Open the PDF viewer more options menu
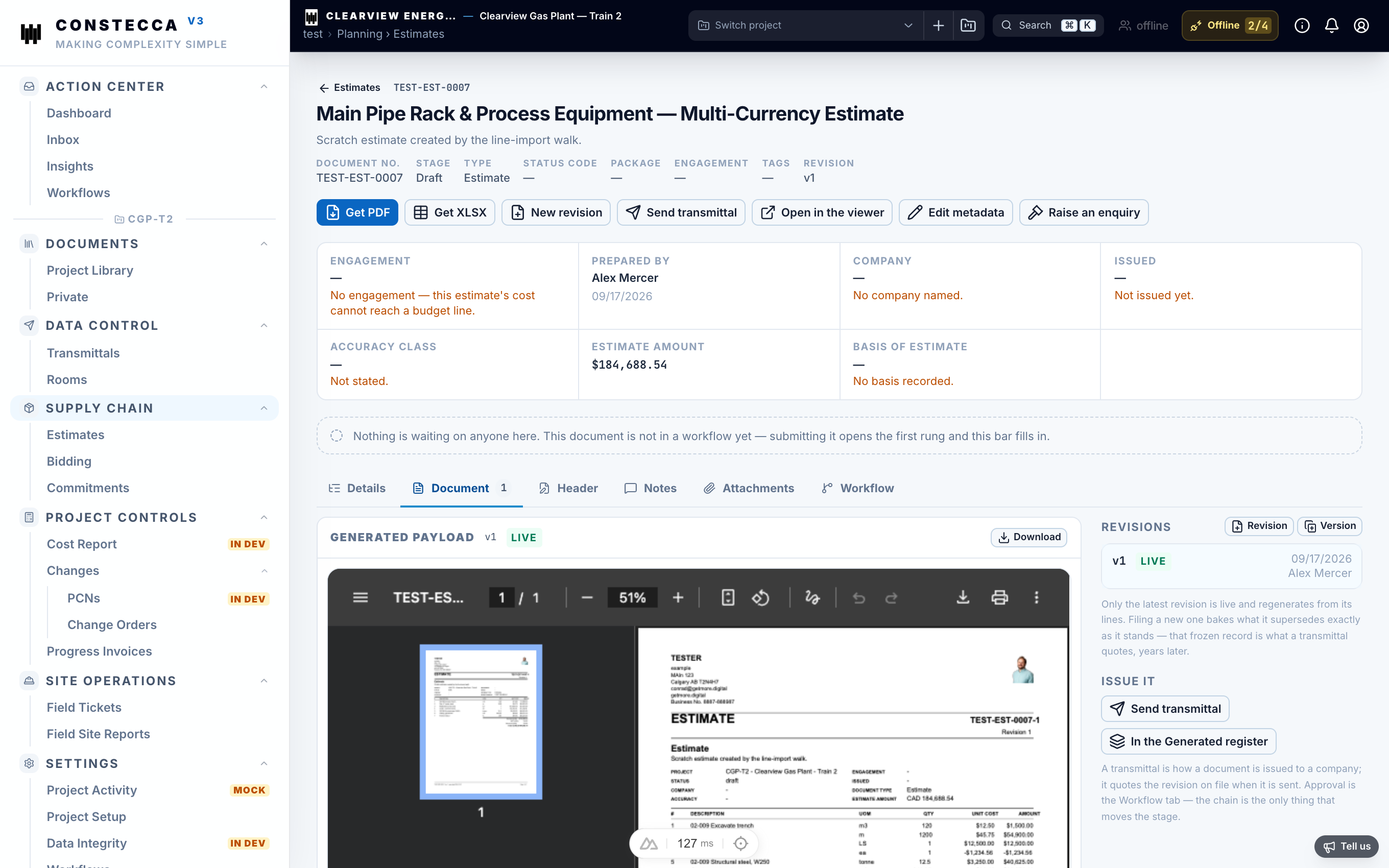Viewport: 1389px width, 868px height. click(x=1036, y=597)
